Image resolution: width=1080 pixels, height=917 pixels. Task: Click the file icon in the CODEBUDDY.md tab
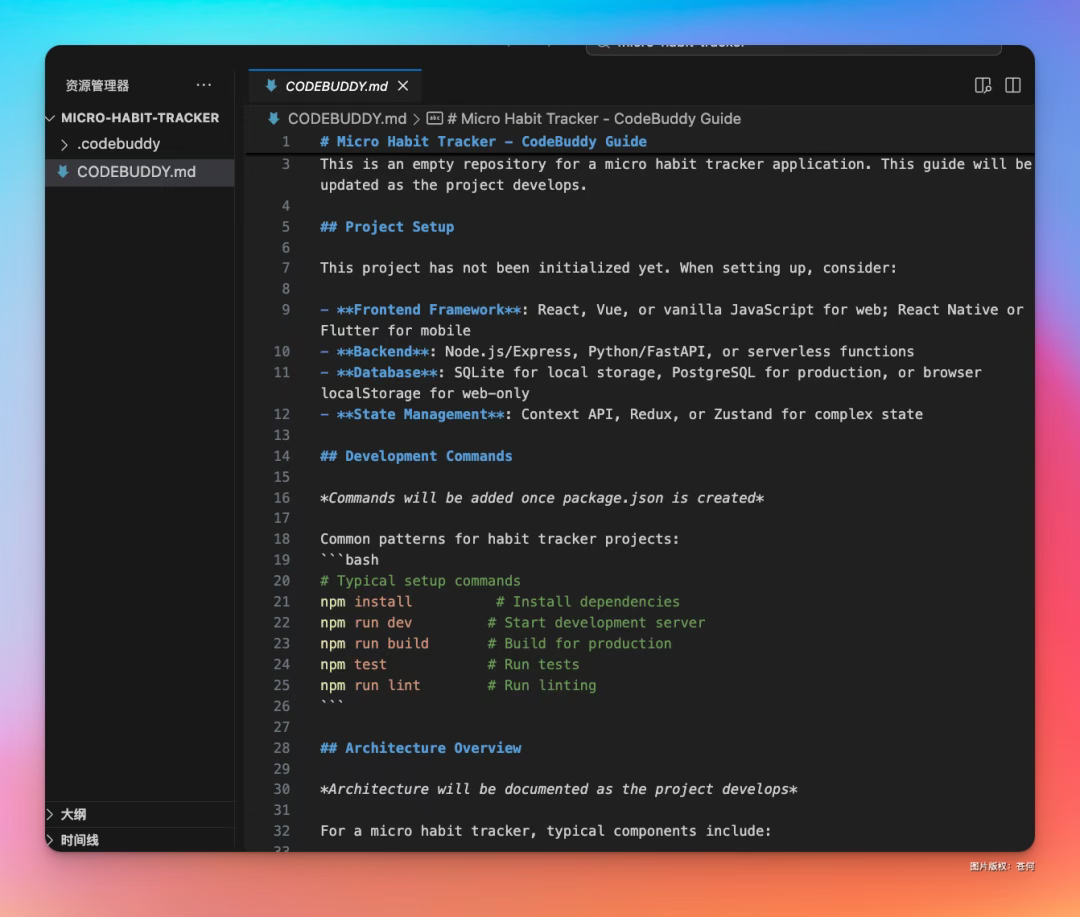point(271,86)
